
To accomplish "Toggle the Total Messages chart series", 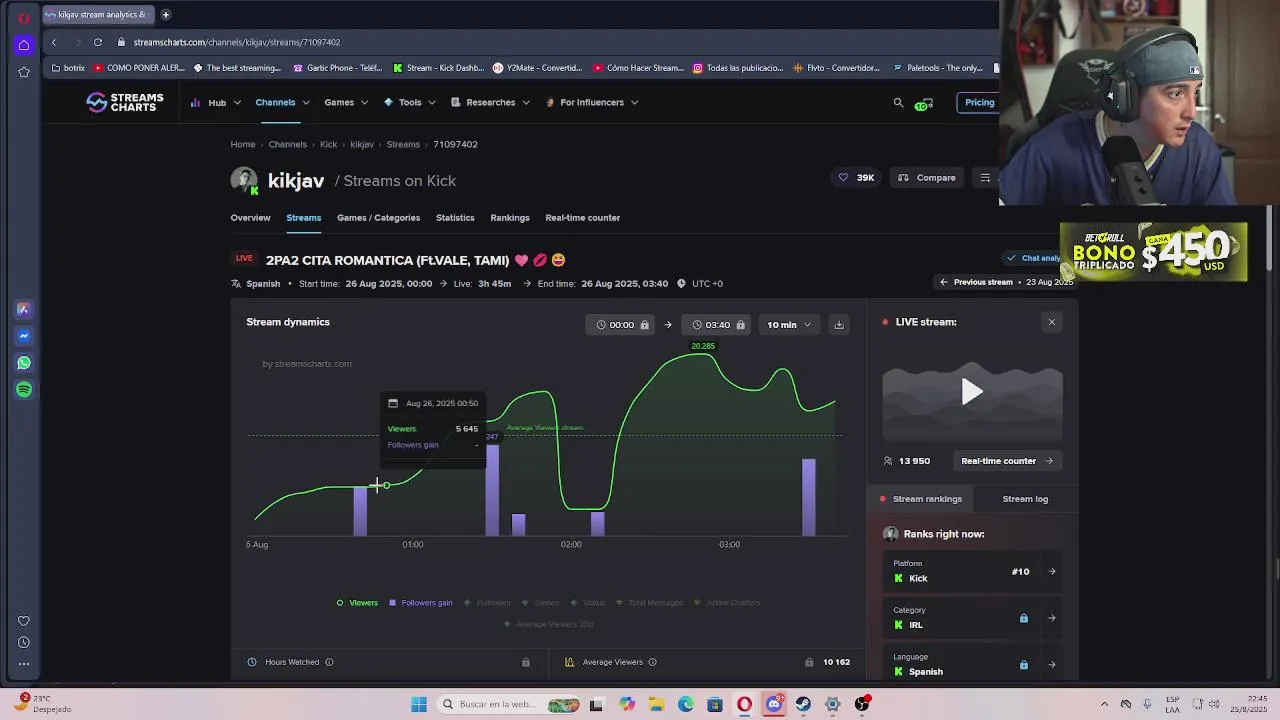I will coord(649,603).
